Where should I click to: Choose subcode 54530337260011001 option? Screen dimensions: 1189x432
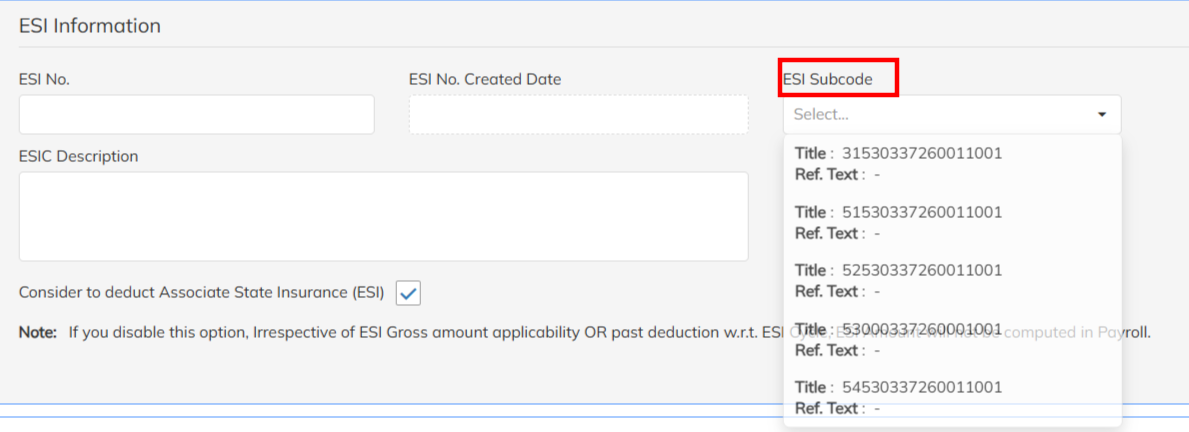921,387
